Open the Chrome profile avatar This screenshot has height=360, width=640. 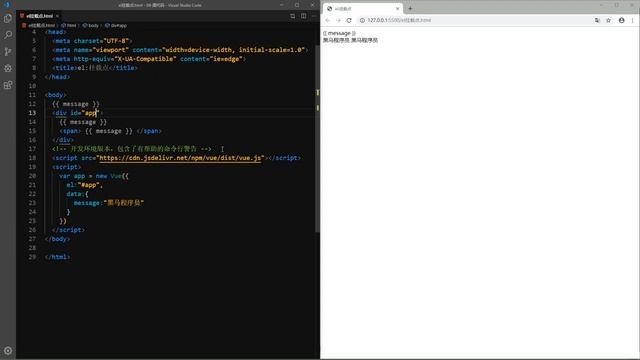click(621, 20)
